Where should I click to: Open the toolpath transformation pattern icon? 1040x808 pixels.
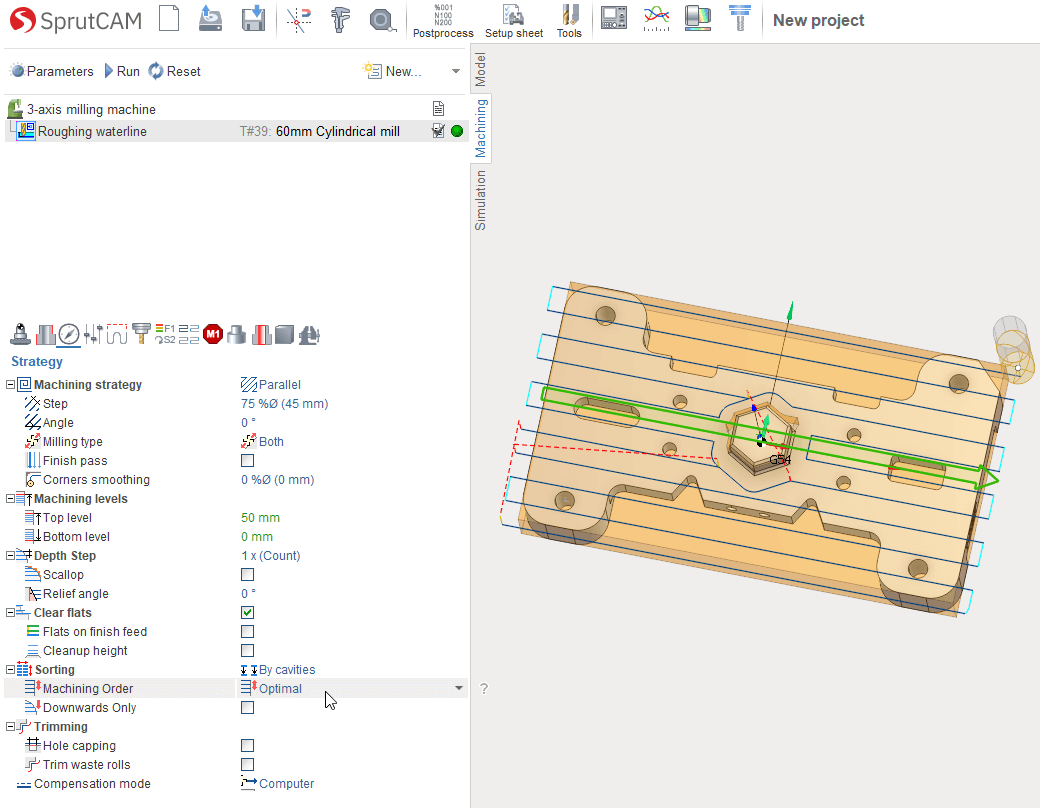click(189, 334)
